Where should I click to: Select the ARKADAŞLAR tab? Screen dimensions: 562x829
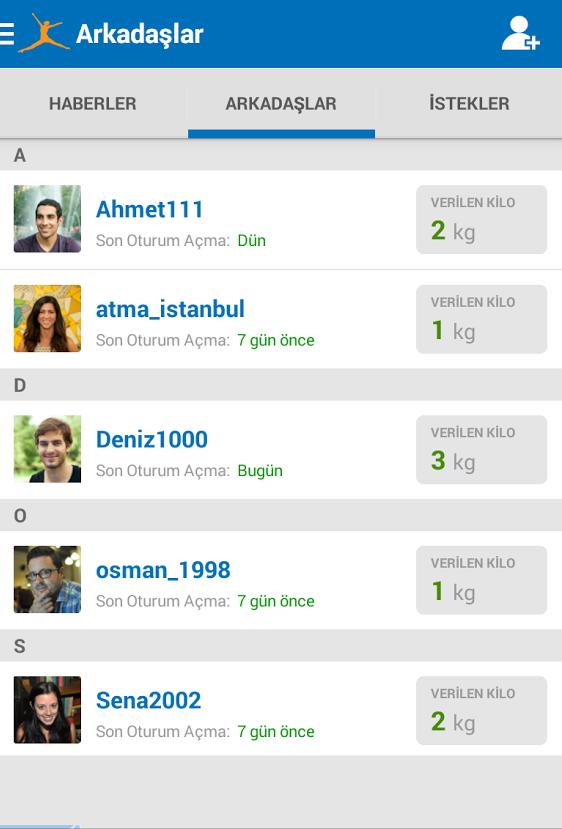pyautogui.click(x=281, y=103)
